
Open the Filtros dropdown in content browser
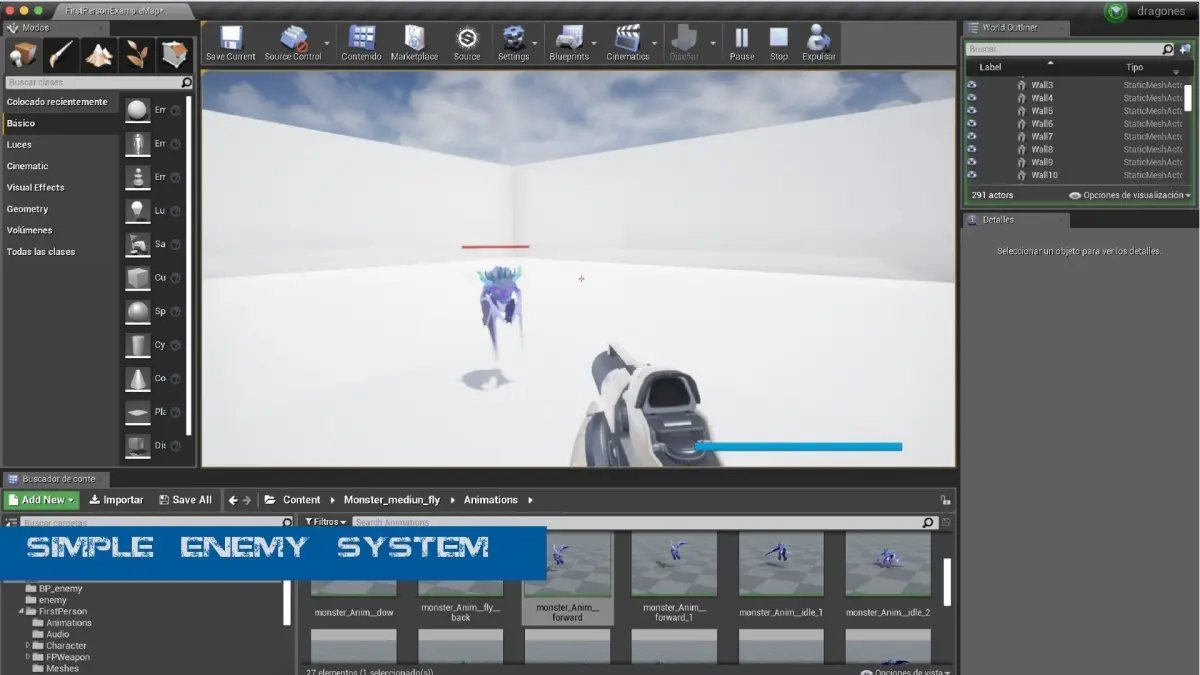(x=326, y=522)
